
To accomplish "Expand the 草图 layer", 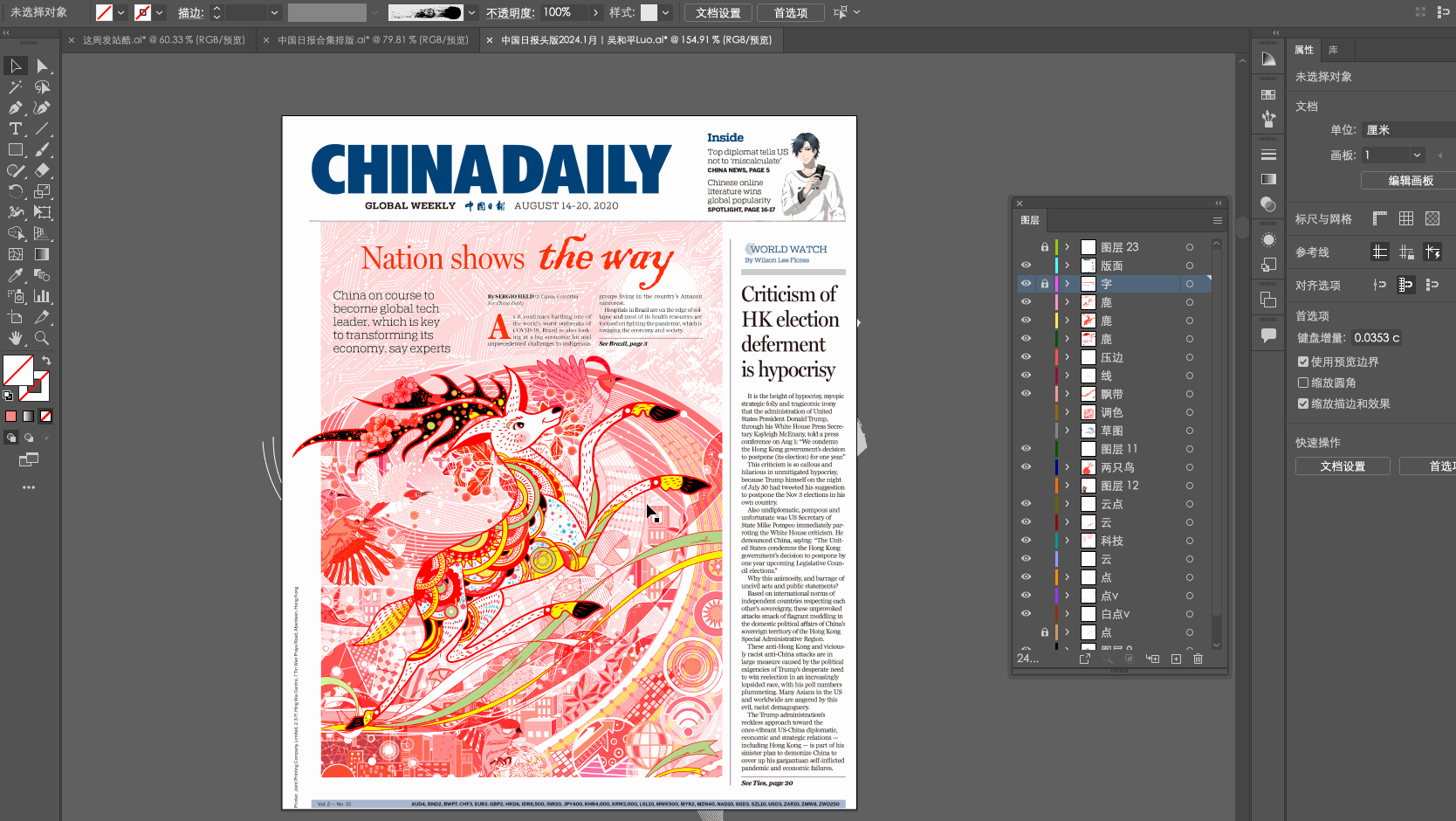I will click(x=1067, y=431).
